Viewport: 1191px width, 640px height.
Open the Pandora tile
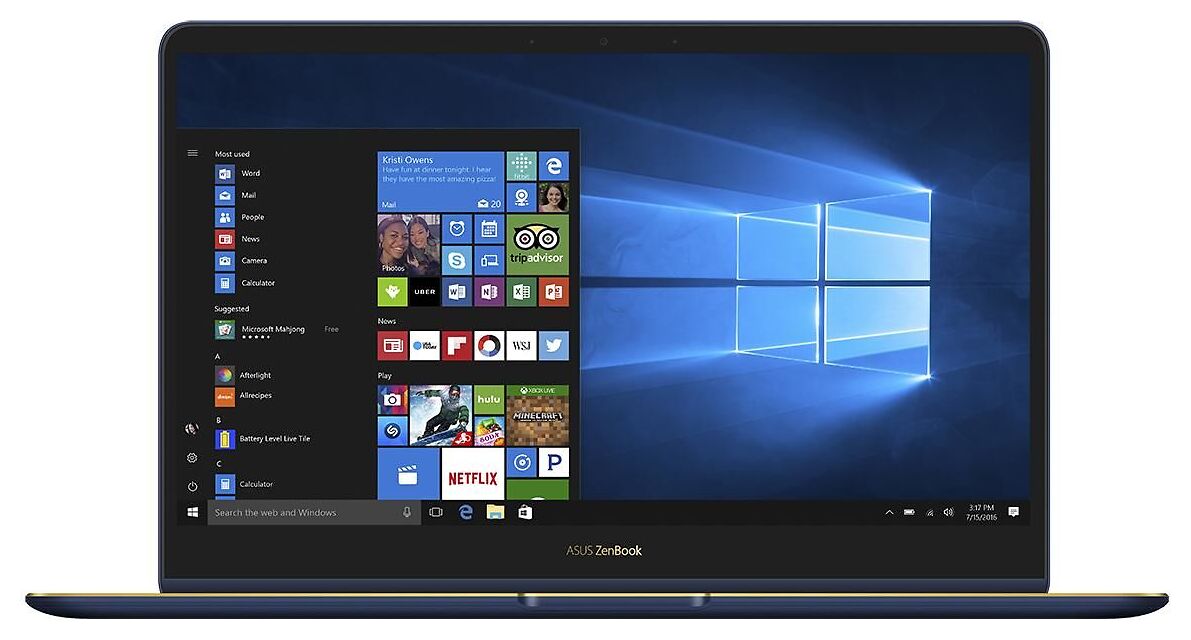554,462
